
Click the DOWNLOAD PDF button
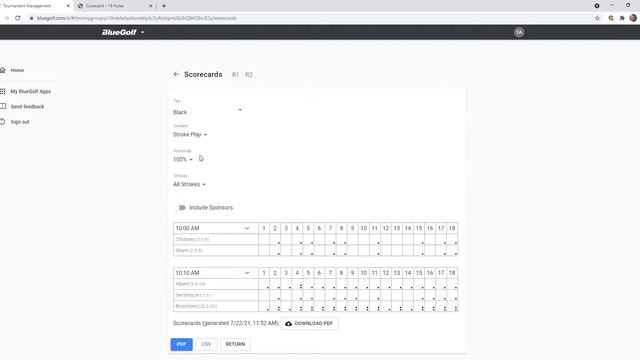[x=309, y=323]
